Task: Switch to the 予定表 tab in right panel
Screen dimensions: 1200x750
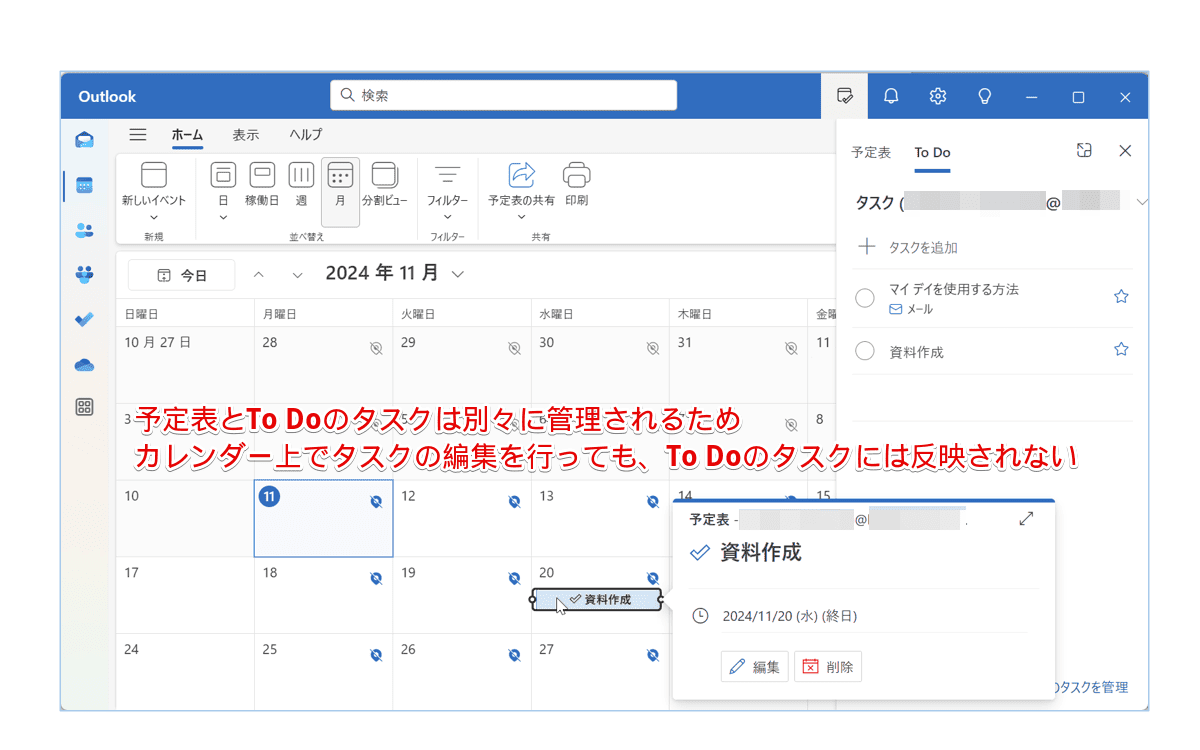Action: (x=871, y=152)
